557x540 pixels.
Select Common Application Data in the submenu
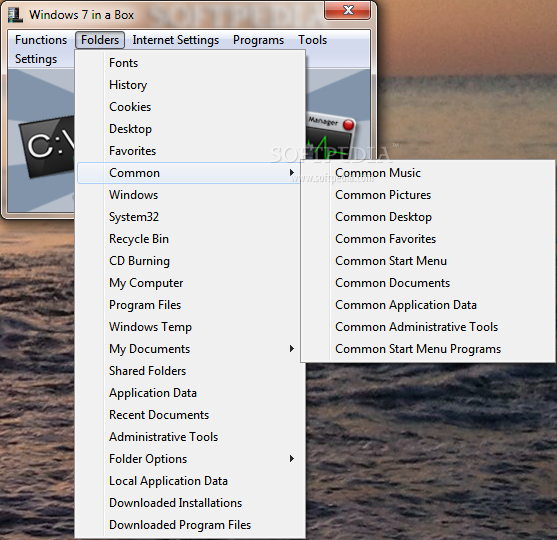click(428, 305)
